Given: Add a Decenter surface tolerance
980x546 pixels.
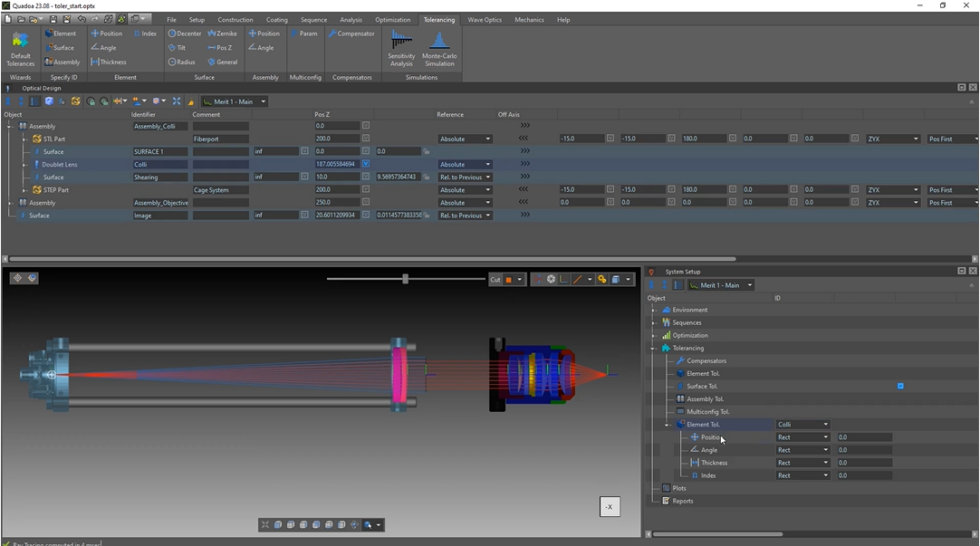Looking at the screenshot, I should point(185,34).
